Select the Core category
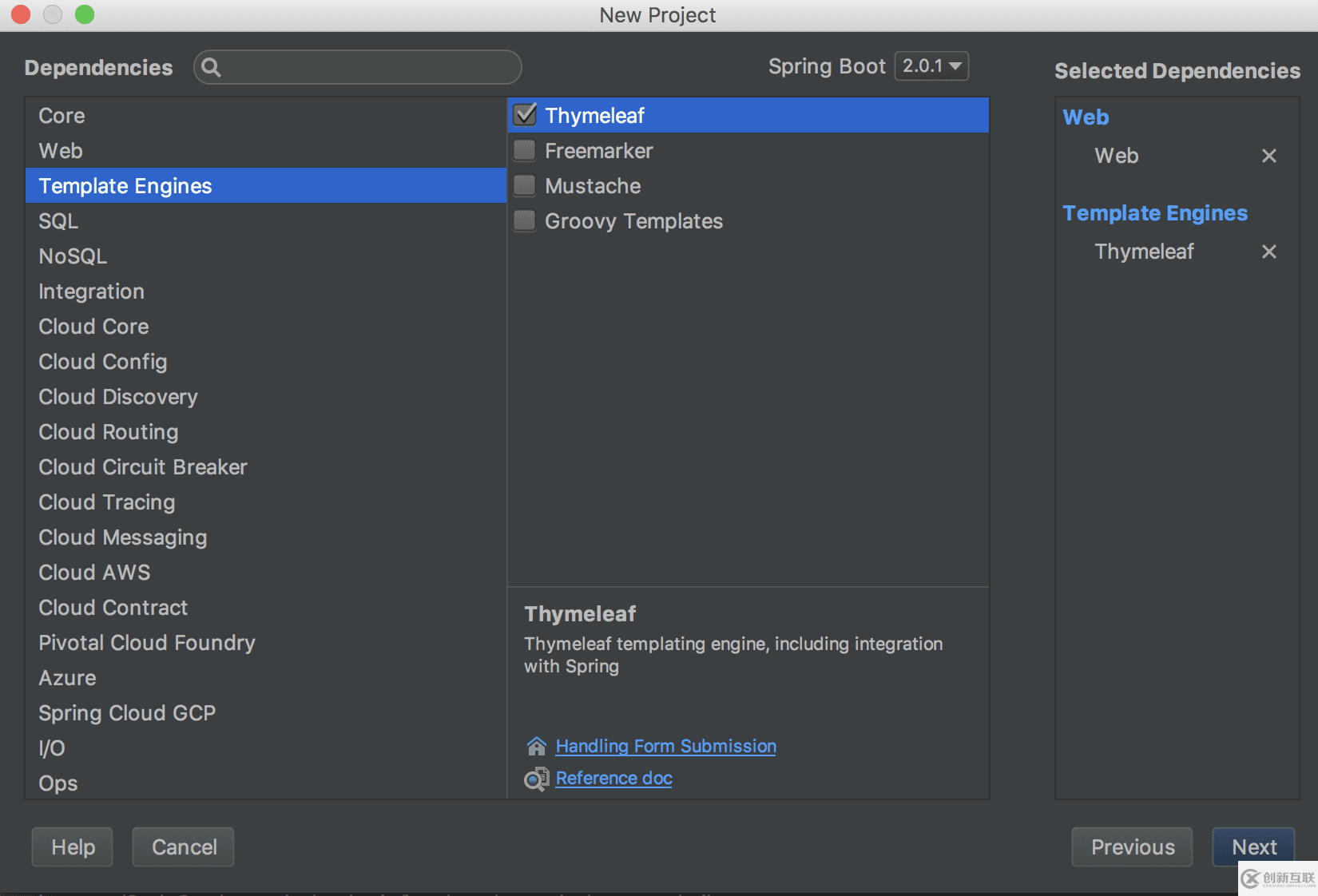 [266, 116]
